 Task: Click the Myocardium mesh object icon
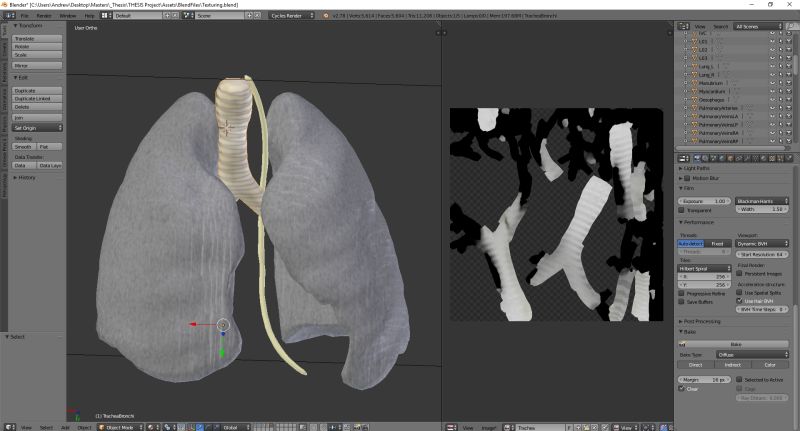click(x=694, y=91)
